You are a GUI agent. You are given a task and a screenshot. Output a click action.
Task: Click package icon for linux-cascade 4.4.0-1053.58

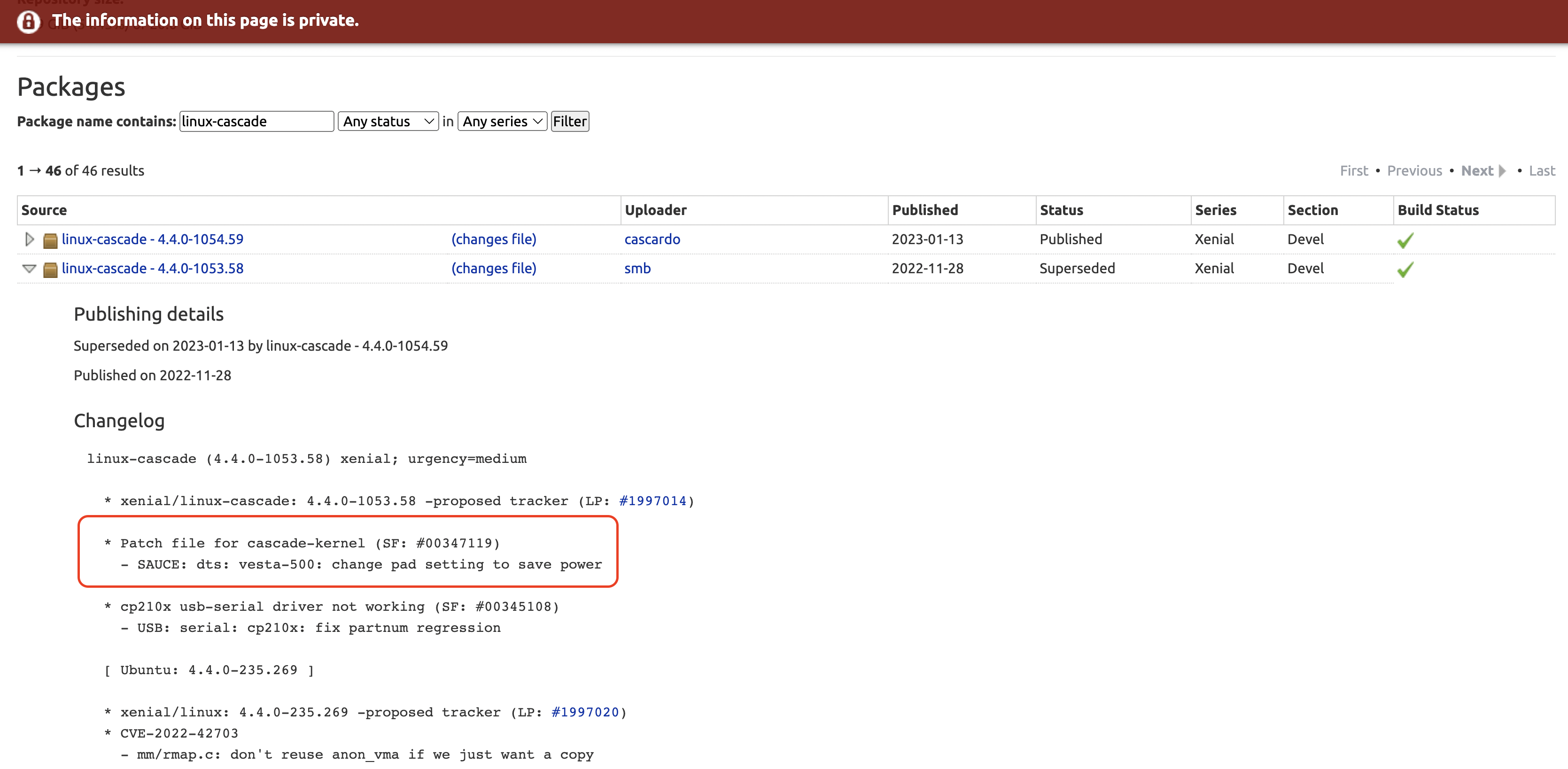[x=51, y=269]
